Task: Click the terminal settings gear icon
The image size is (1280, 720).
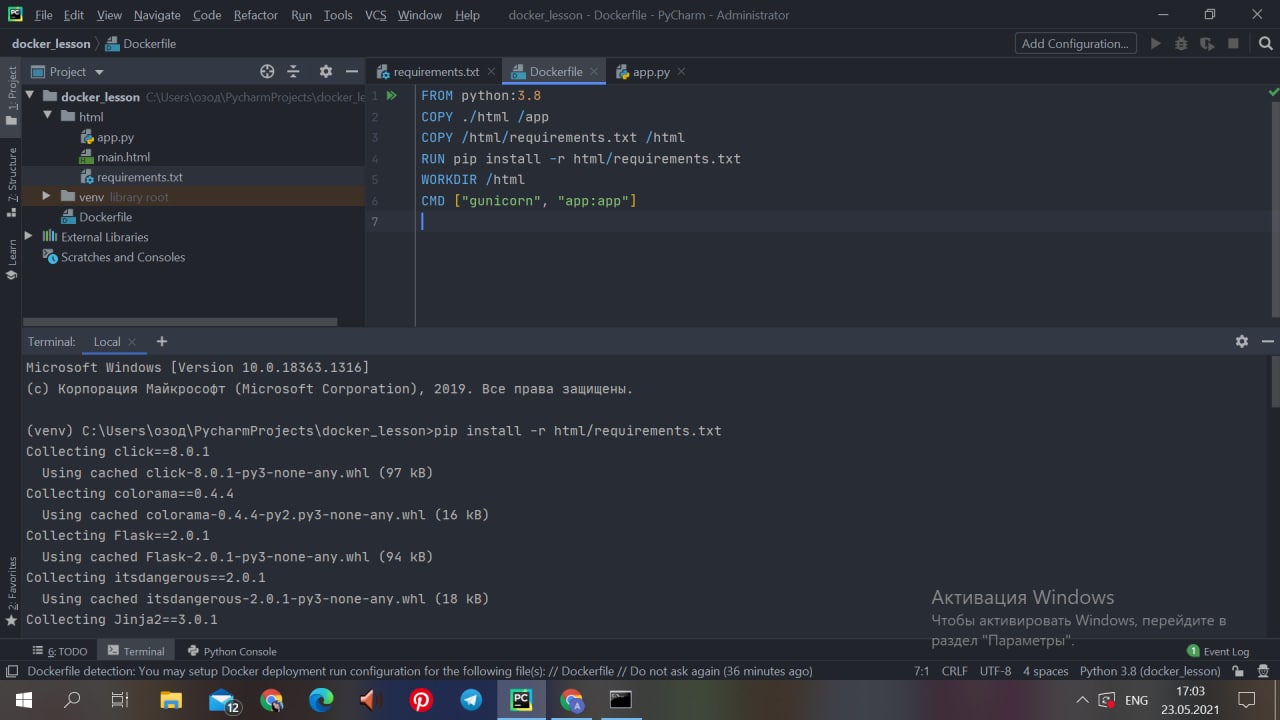Action: click(x=1241, y=341)
